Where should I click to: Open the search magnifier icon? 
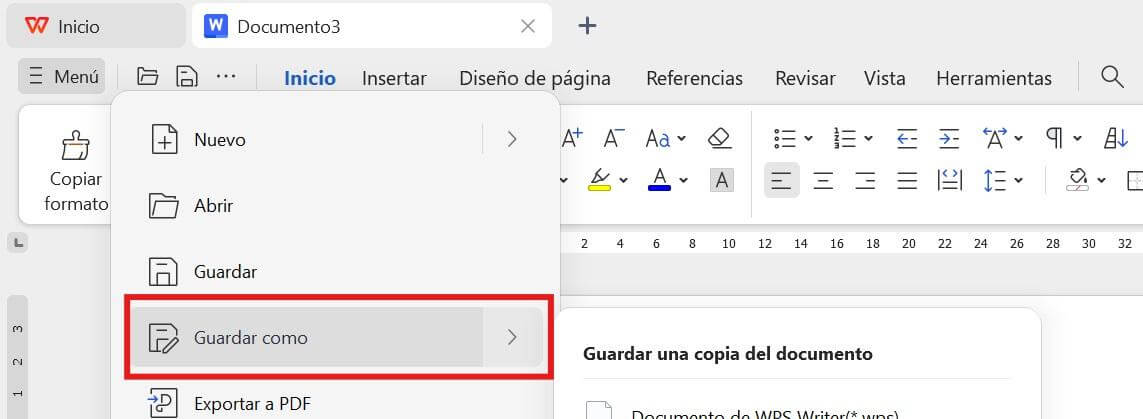[x=1111, y=77]
